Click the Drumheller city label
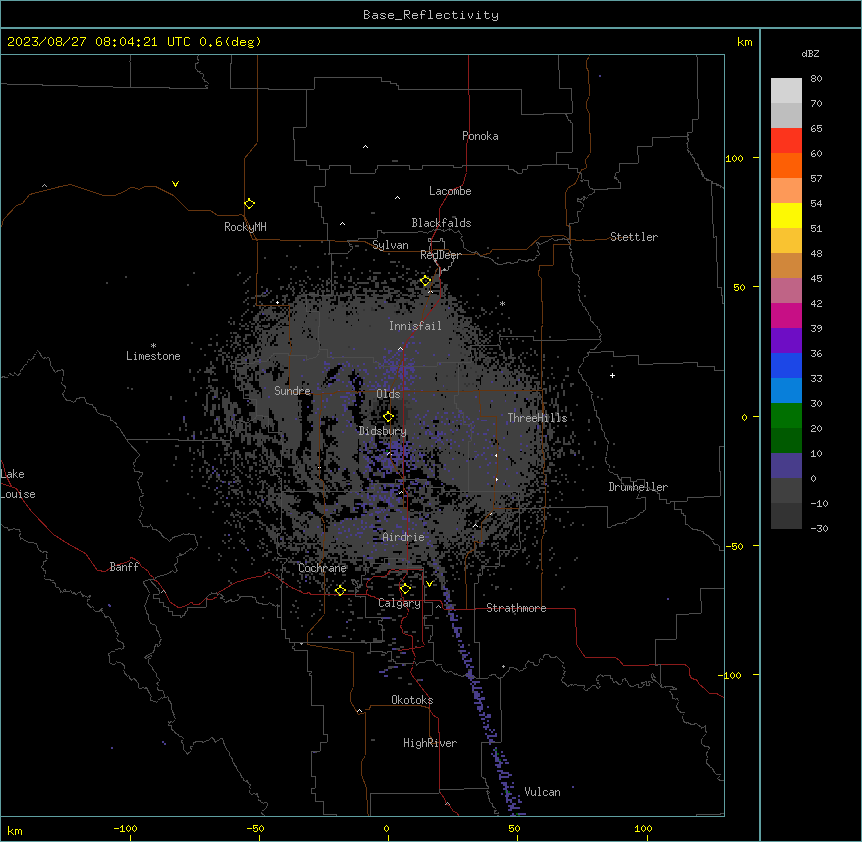 point(638,487)
